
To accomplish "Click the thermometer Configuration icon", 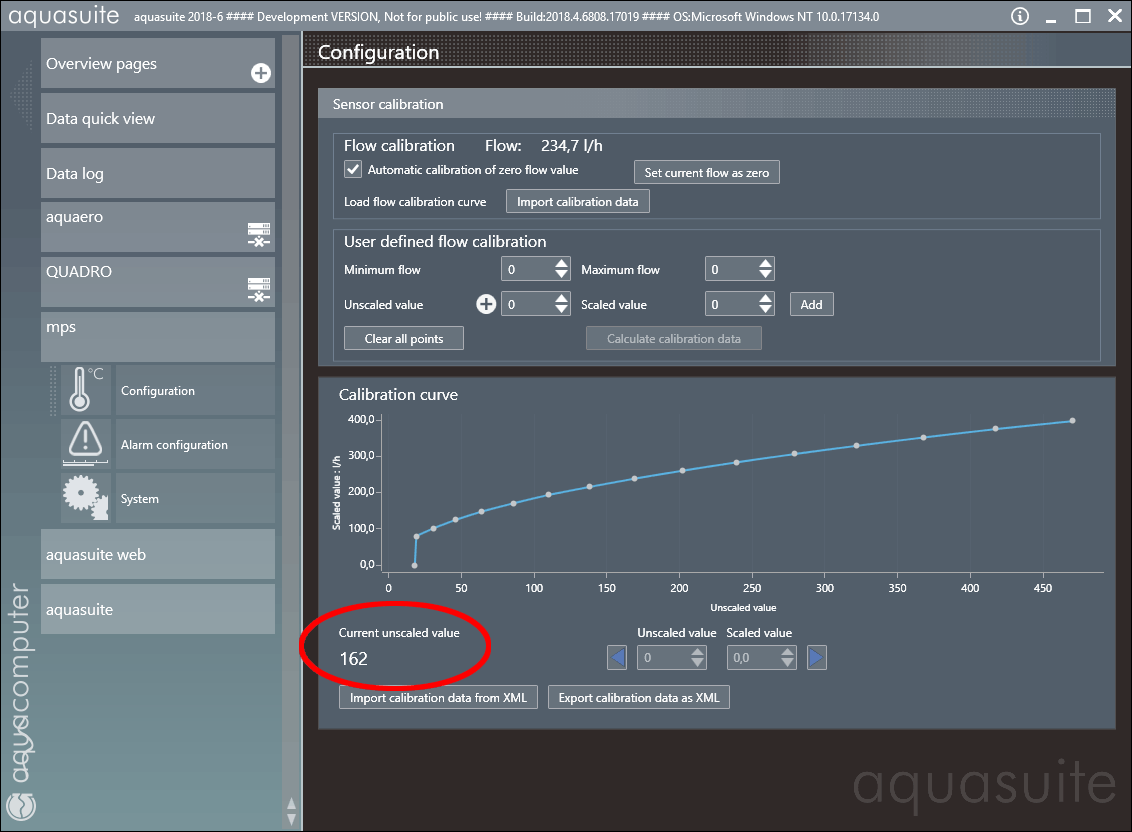I will click(x=86, y=390).
